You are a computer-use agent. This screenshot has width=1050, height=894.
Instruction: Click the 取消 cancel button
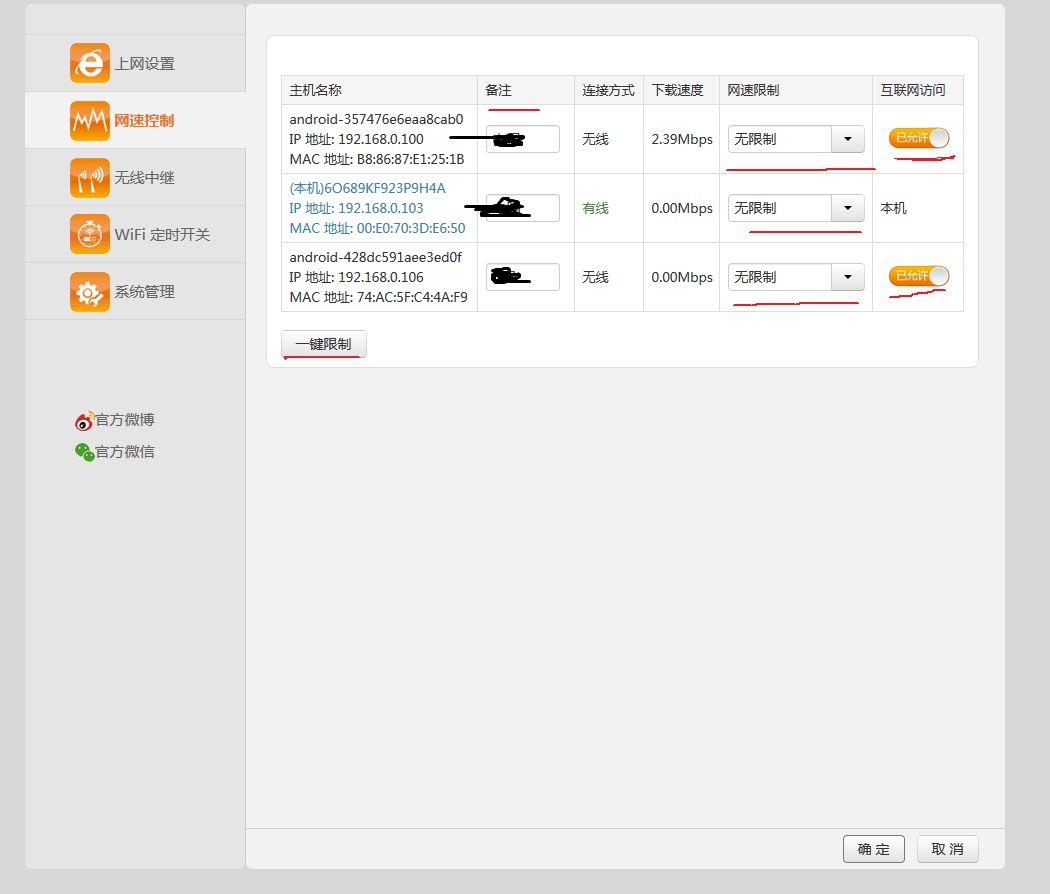pos(947,849)
